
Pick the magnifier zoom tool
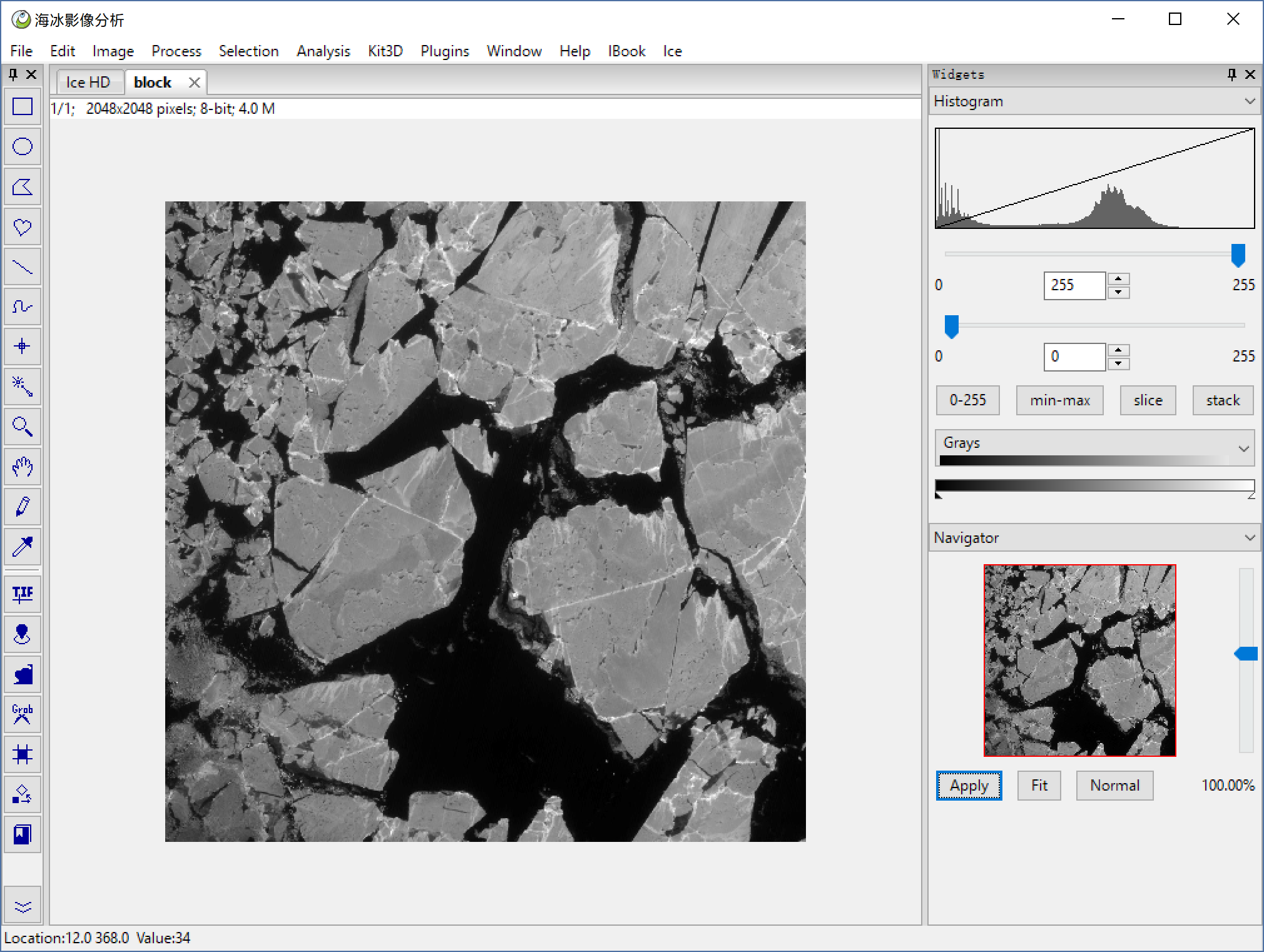coord(23,427)
